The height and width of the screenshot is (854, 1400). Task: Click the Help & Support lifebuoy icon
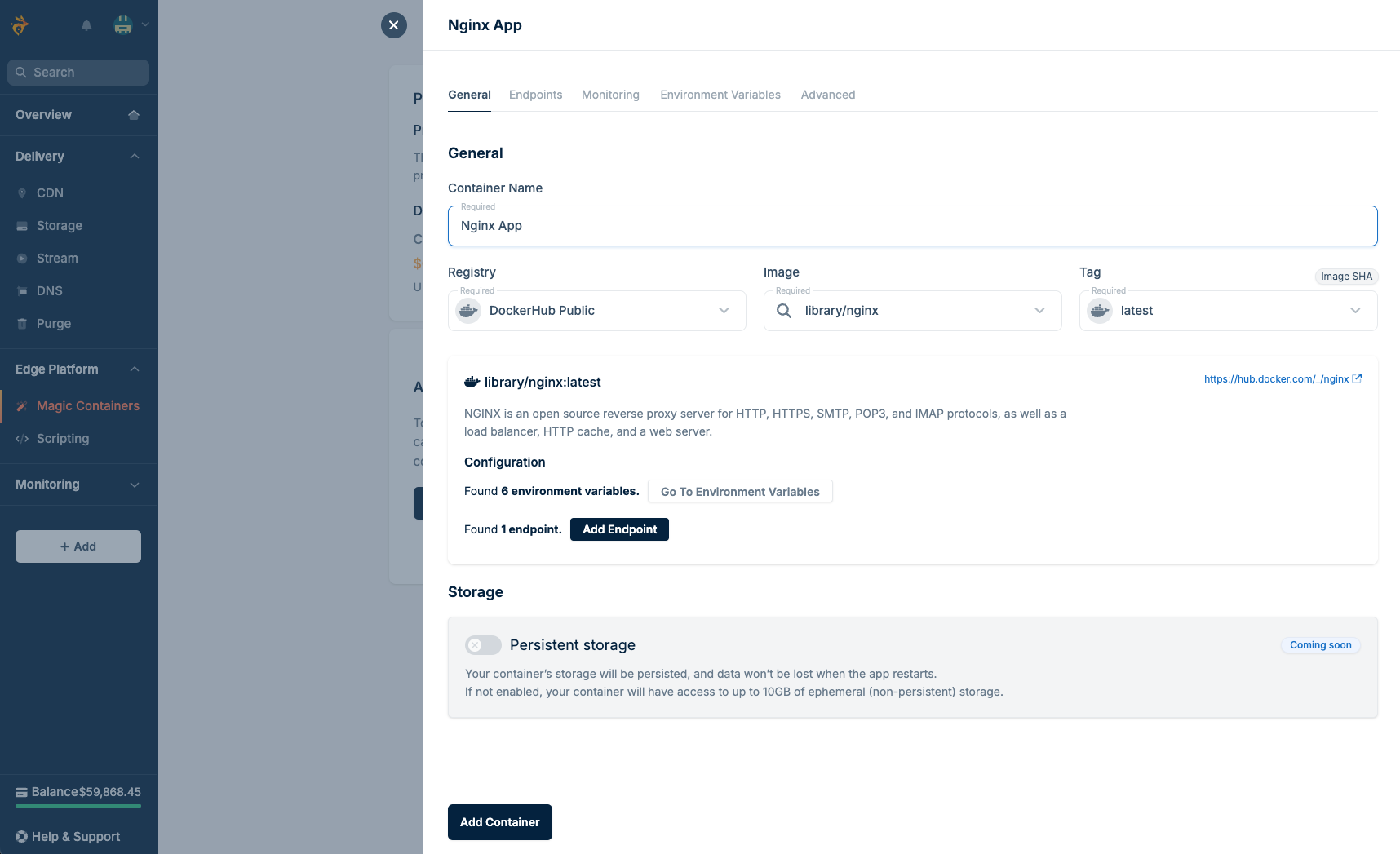tap(22, 837)
